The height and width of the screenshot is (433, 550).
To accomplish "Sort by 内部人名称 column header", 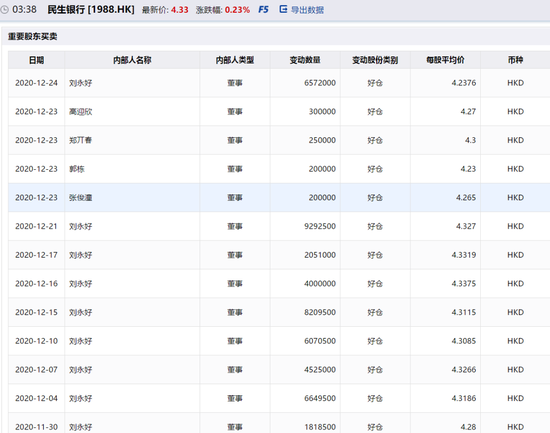I will click(x=132, y=60).
